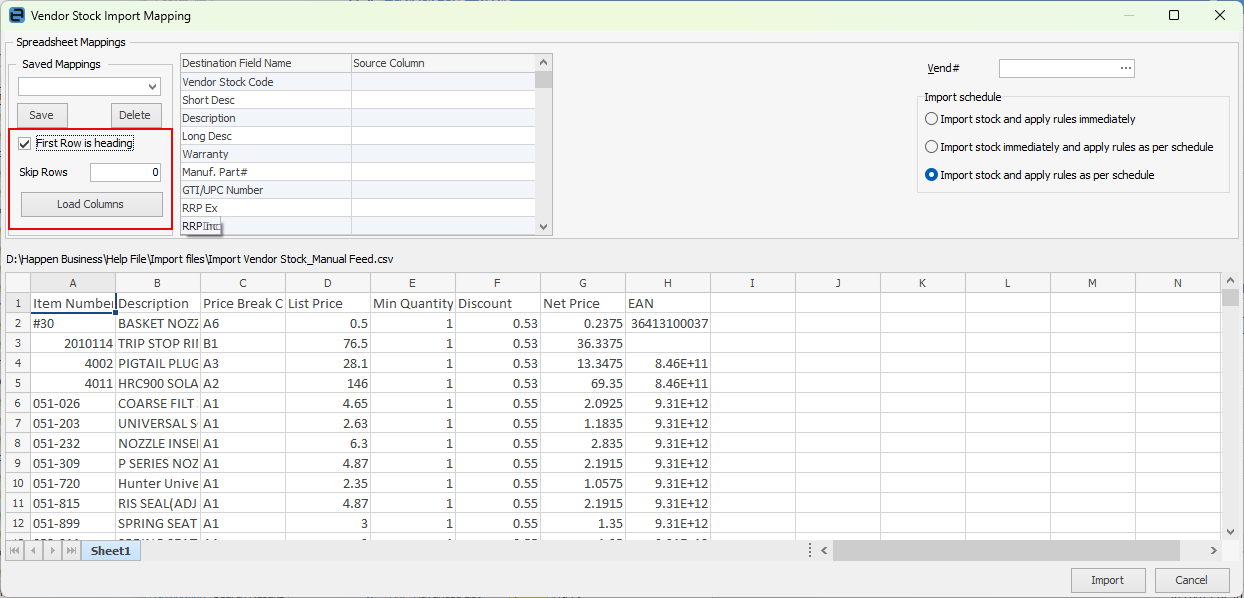
Task: Select spreadsheet row header 6
Action: 18,403
